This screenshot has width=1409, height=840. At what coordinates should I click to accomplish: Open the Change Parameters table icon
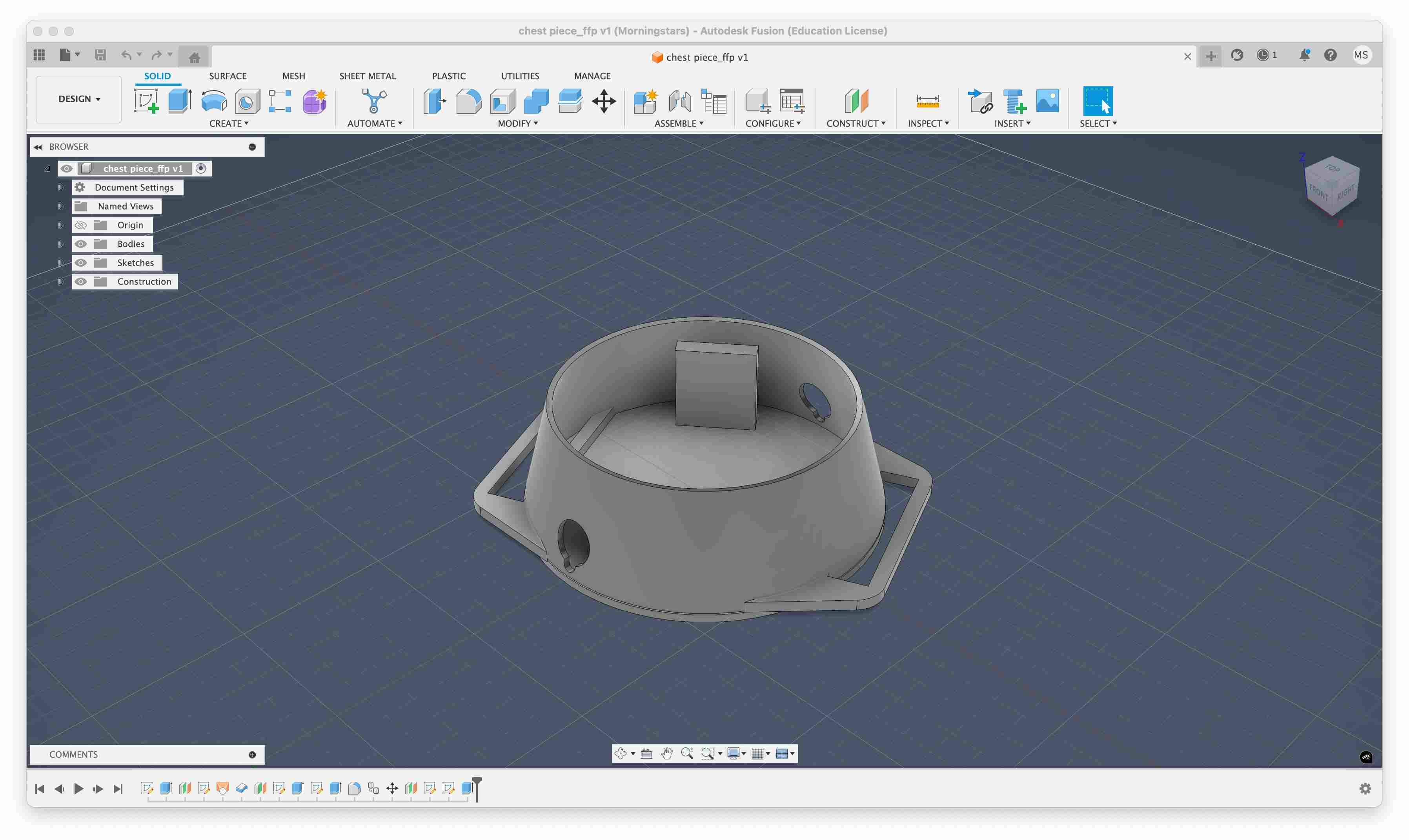tap(792, 101)
